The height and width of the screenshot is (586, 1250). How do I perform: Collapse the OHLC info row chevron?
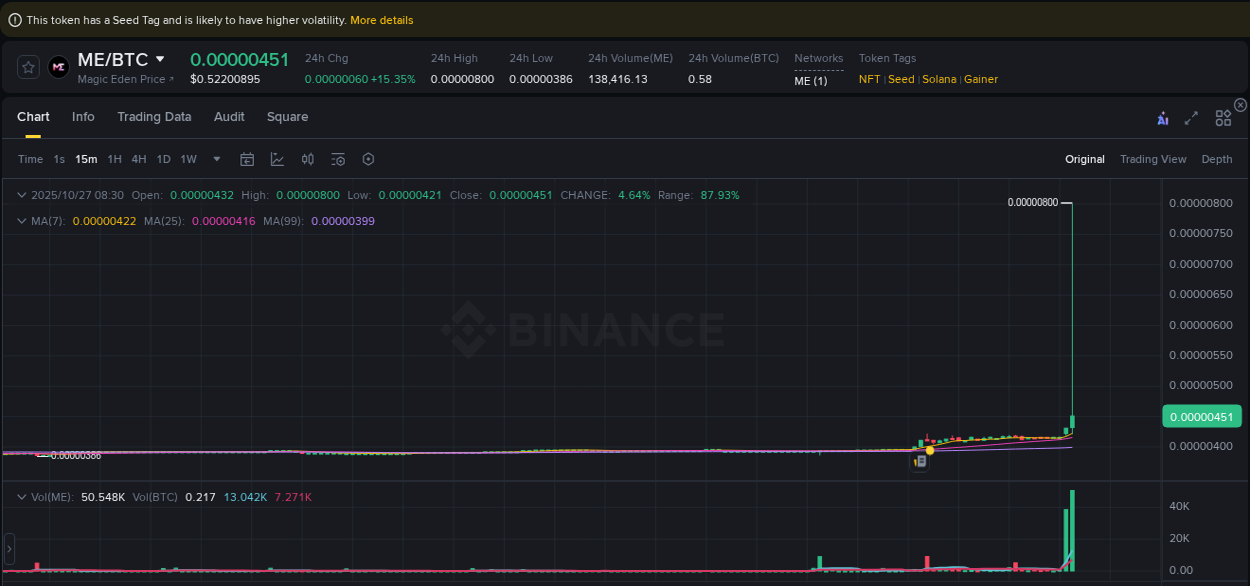[x=21, y=195]
